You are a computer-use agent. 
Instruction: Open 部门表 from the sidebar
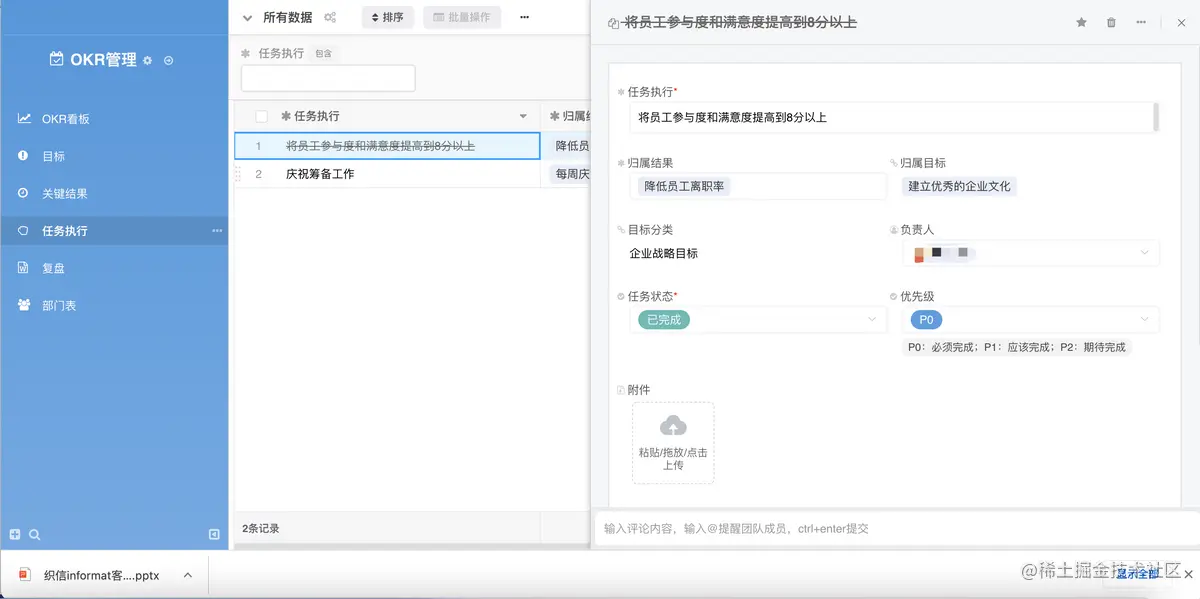point(64,305)
